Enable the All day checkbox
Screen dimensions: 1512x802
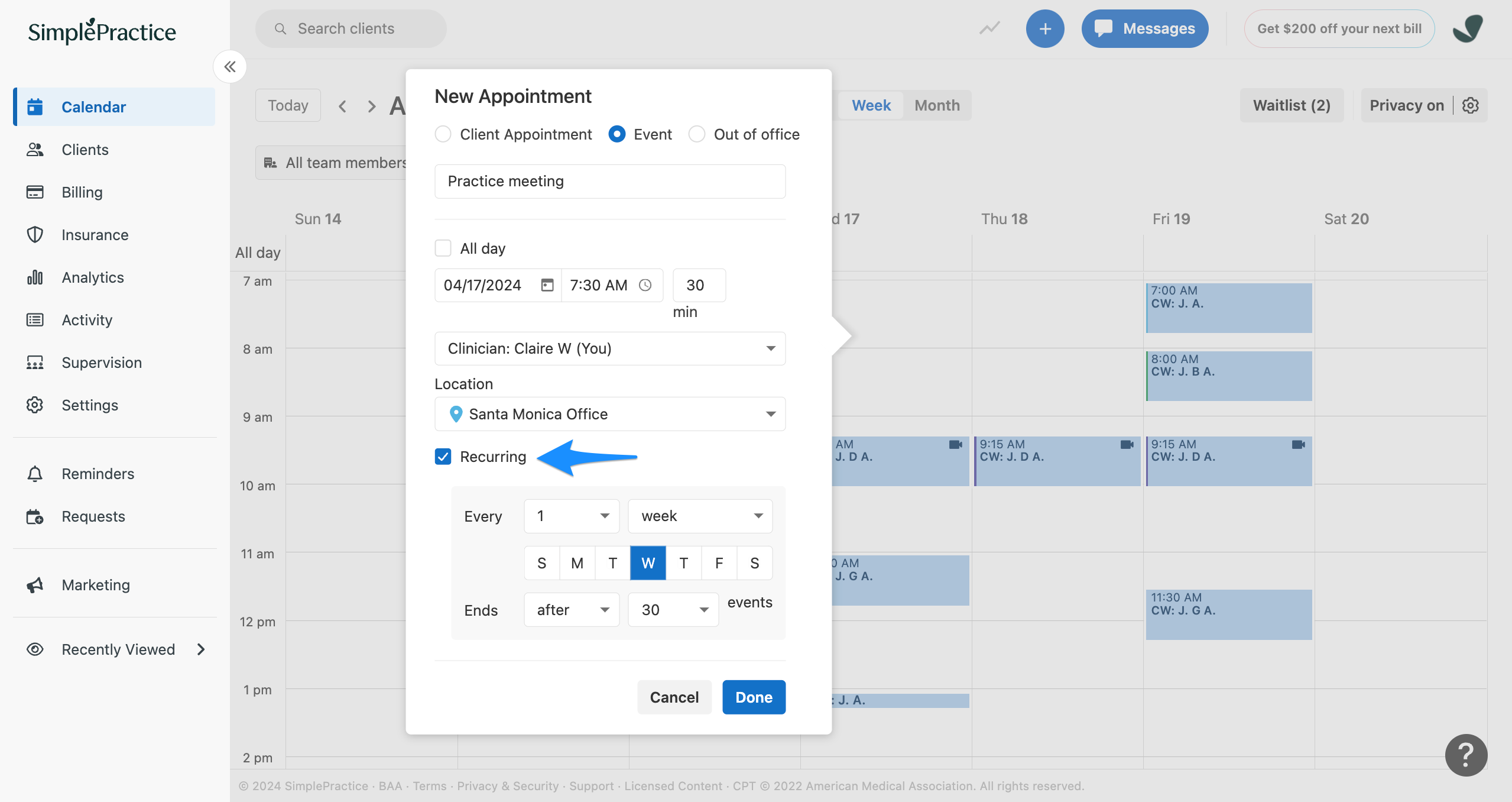(443, 248)
